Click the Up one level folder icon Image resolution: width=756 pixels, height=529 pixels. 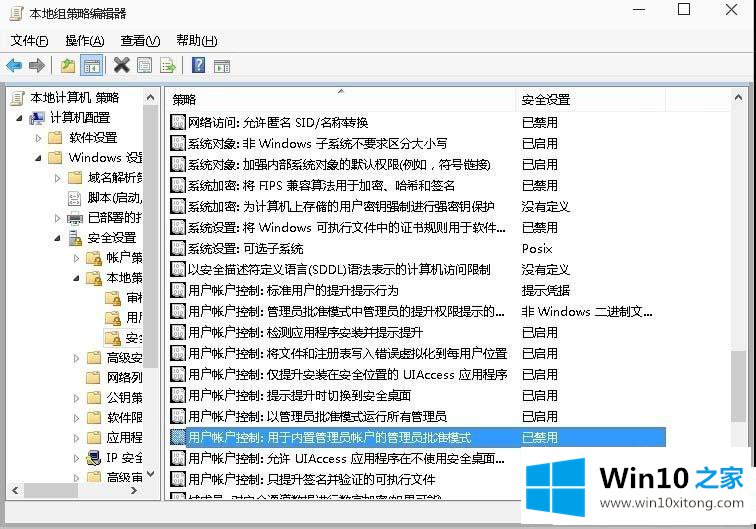(68, 65)
